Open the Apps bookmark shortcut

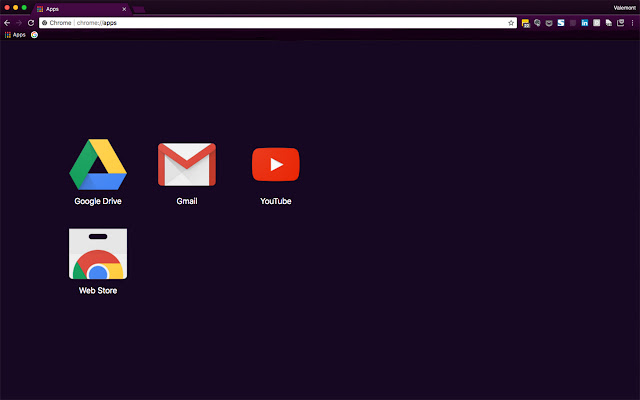click(15, 35)
